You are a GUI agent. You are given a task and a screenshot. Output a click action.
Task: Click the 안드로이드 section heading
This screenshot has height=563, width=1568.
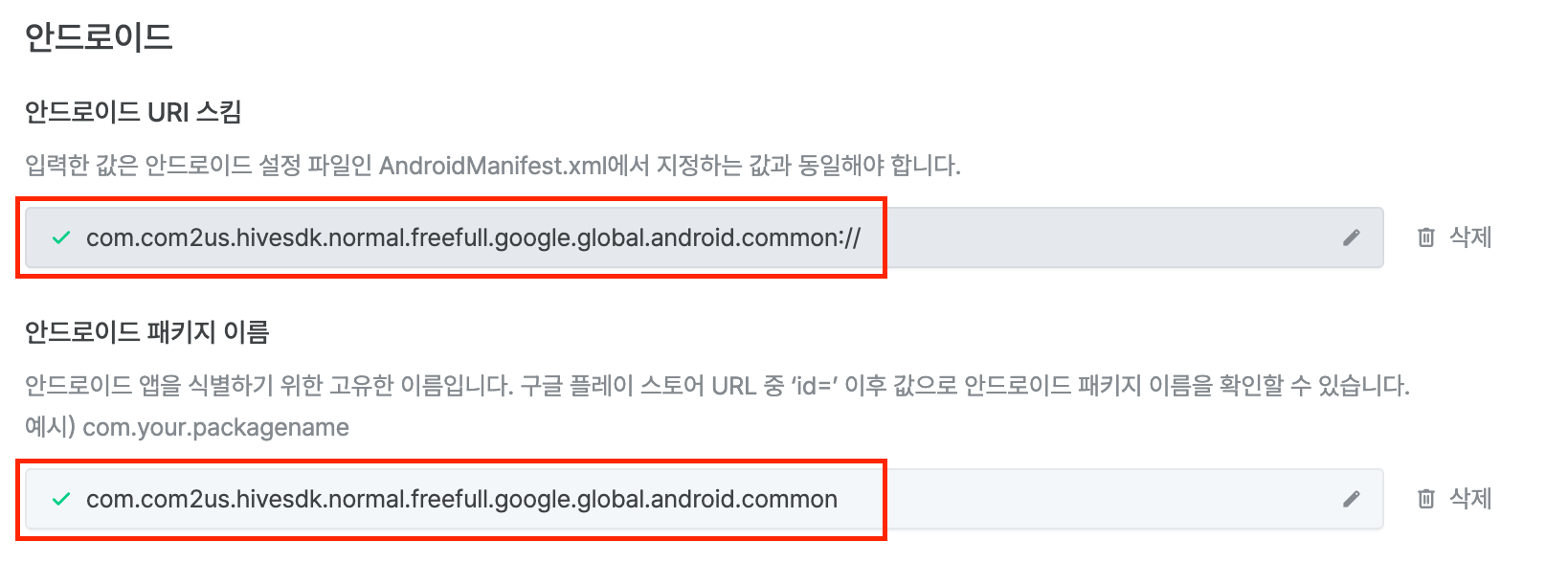click(x=99, y=37)
